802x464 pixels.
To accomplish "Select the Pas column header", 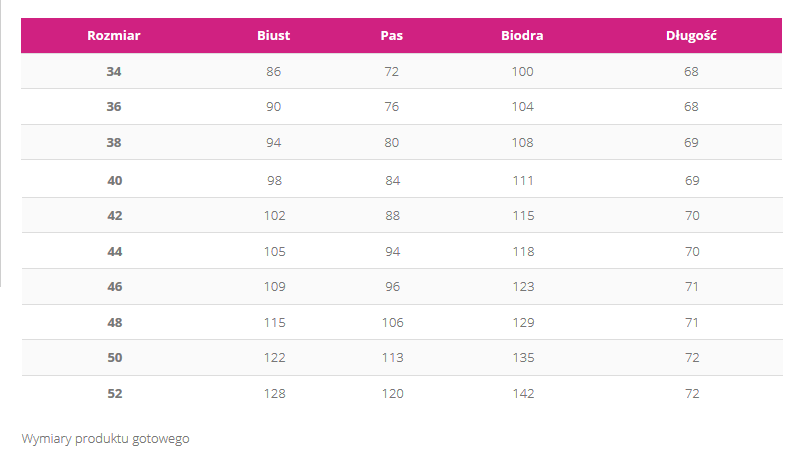I will [x=392, y=36].
